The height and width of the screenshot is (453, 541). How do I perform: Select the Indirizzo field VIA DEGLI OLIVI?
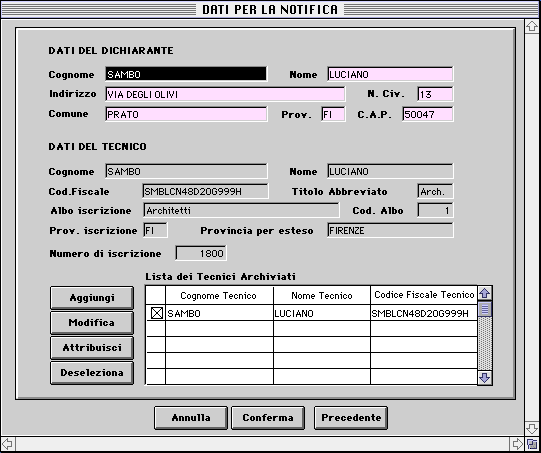click(225, 94)
